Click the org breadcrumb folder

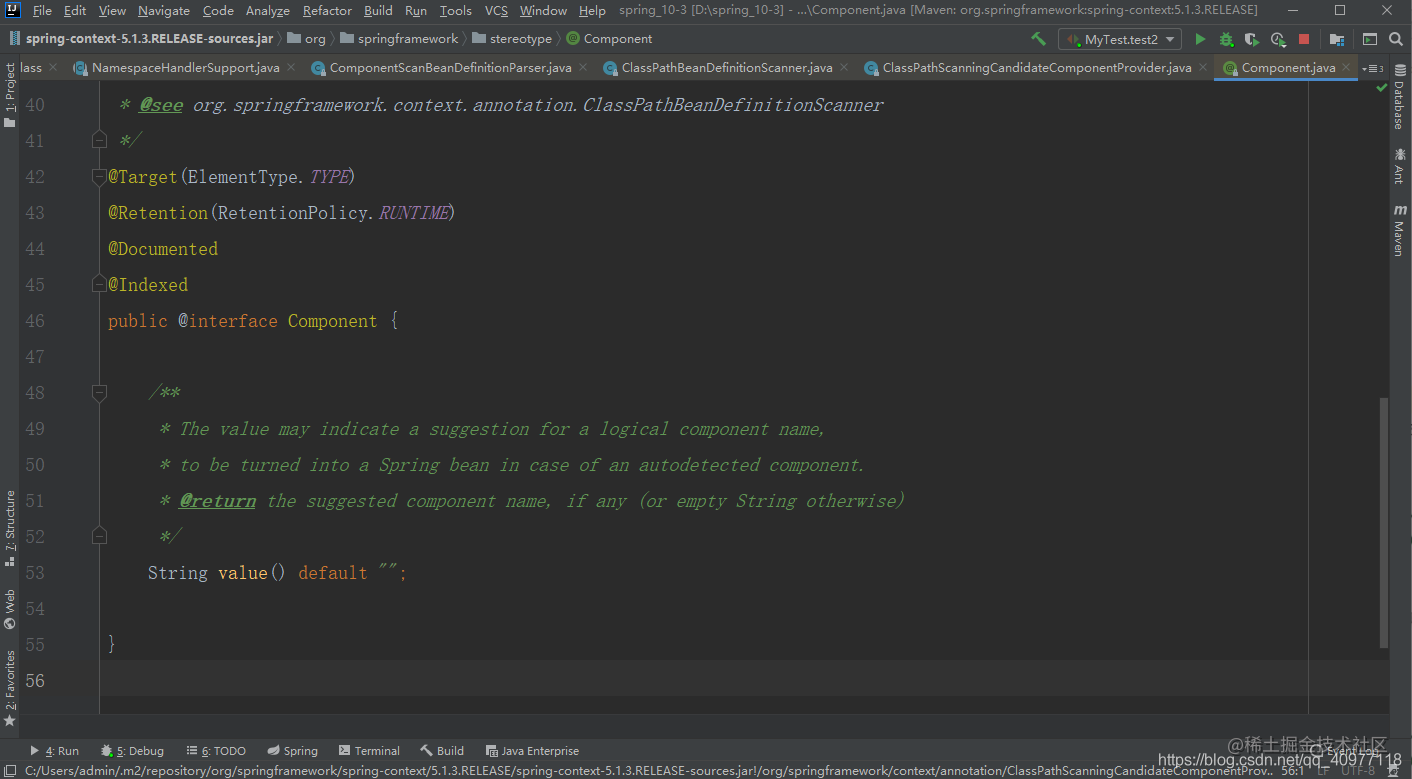coord(306,39)
